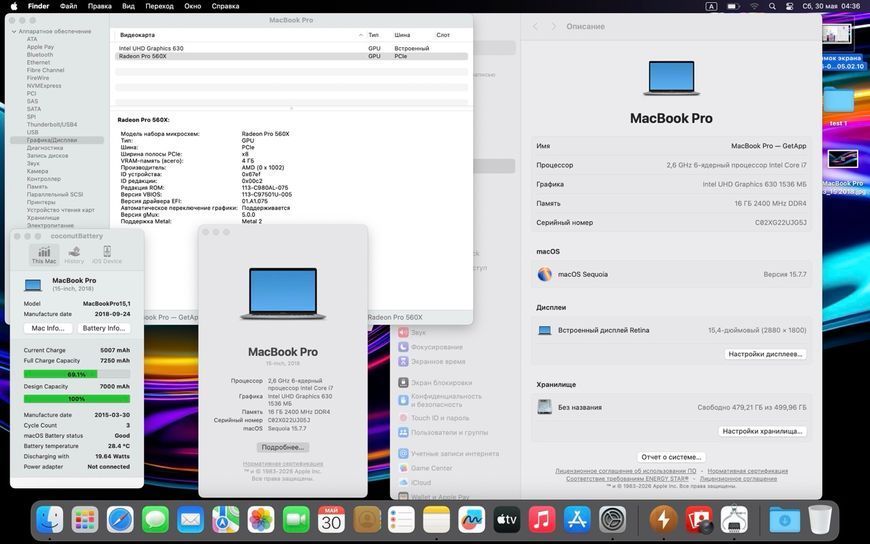The image size is (870, 544).
Task: Select Intel UHD Graphics 630 row
Action: pyautogui.click(x=291, y=48)
